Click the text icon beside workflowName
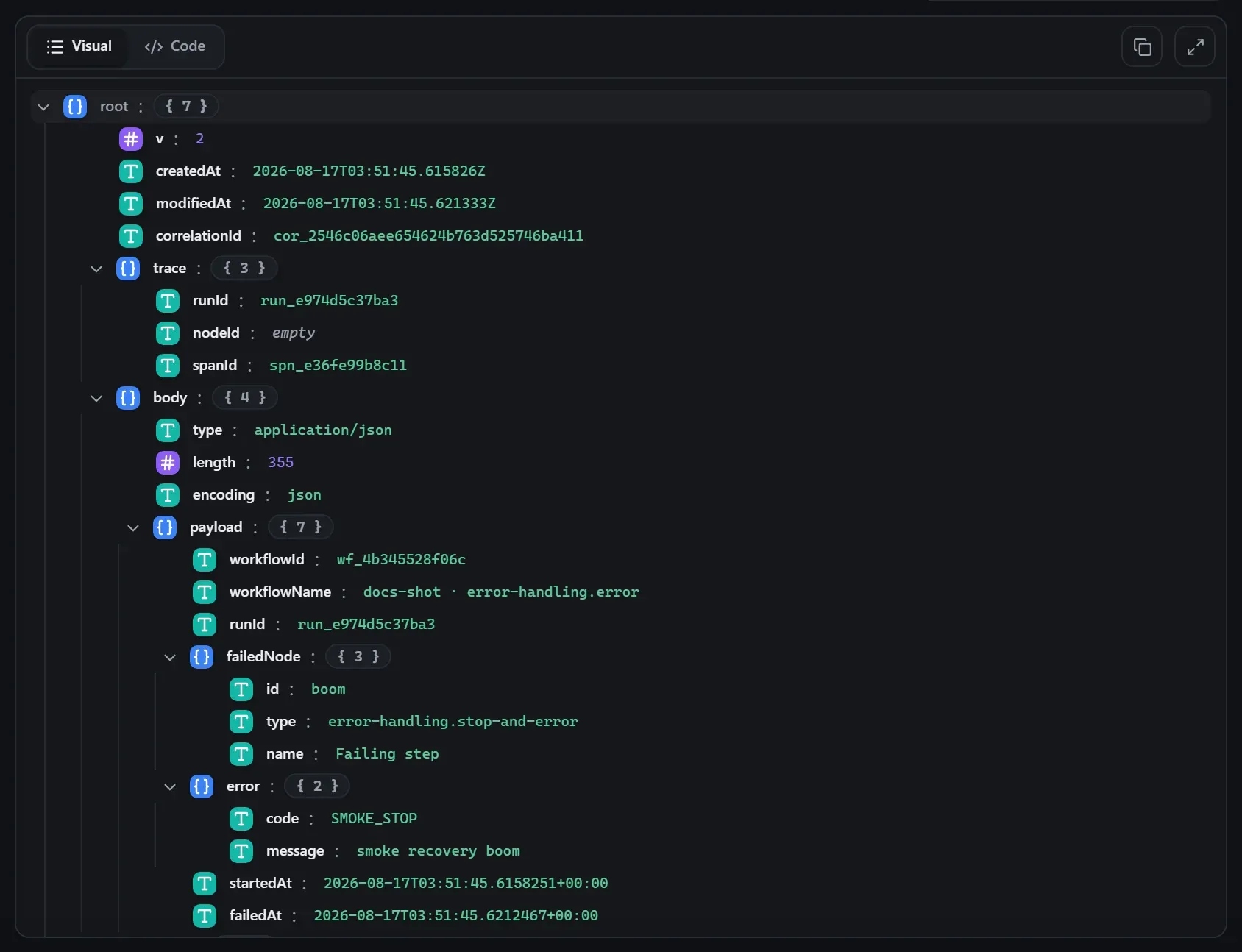 click(205, 592)
